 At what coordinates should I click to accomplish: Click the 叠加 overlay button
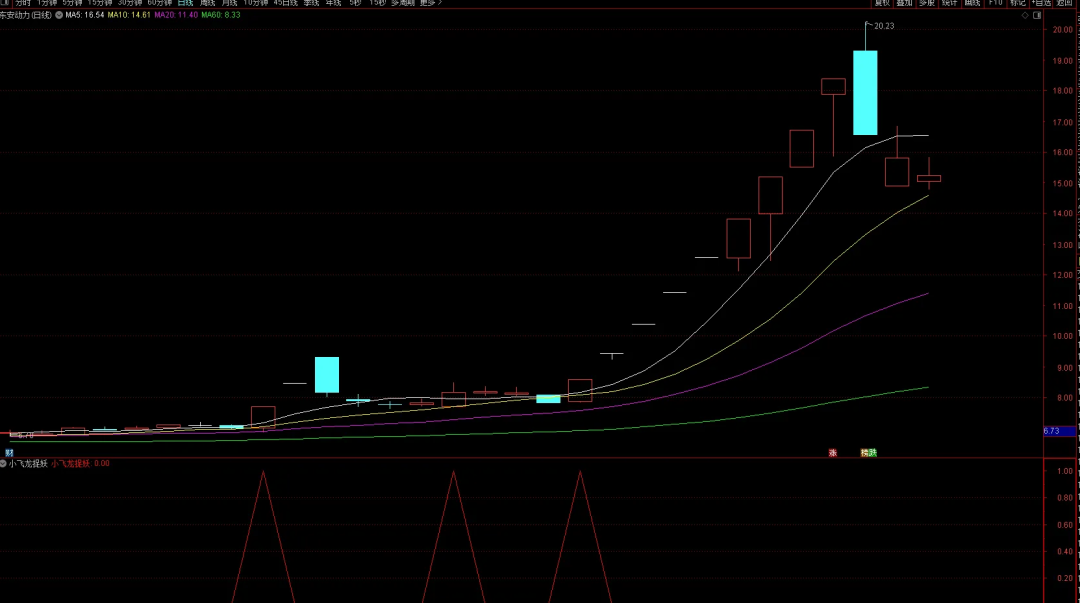[904, 3]
